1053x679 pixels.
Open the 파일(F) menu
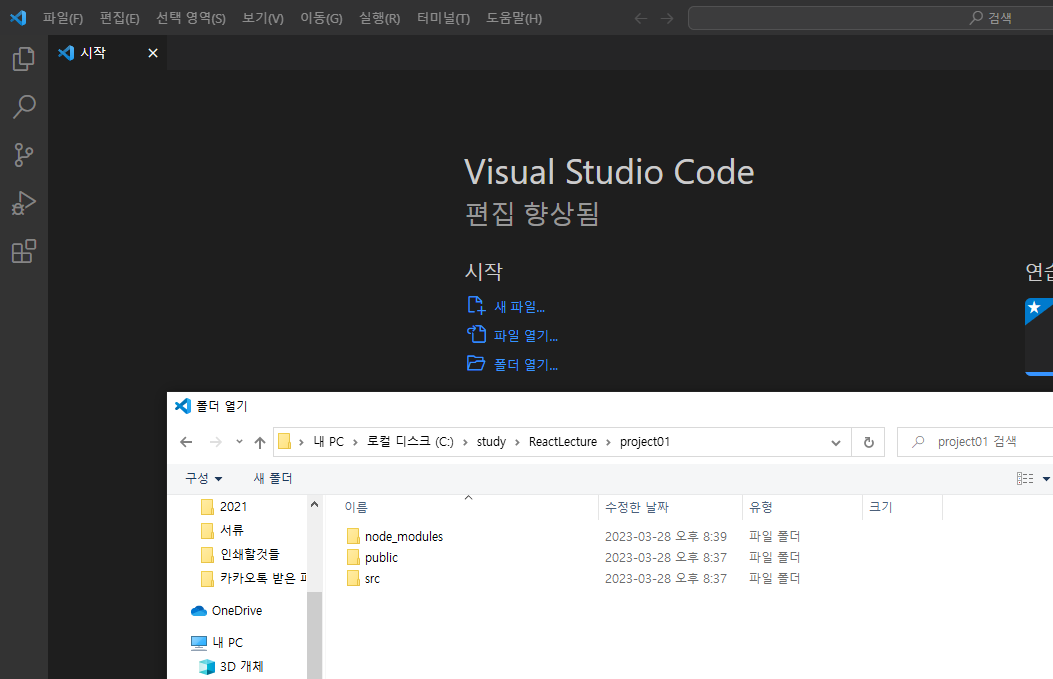tap(63, 18)
